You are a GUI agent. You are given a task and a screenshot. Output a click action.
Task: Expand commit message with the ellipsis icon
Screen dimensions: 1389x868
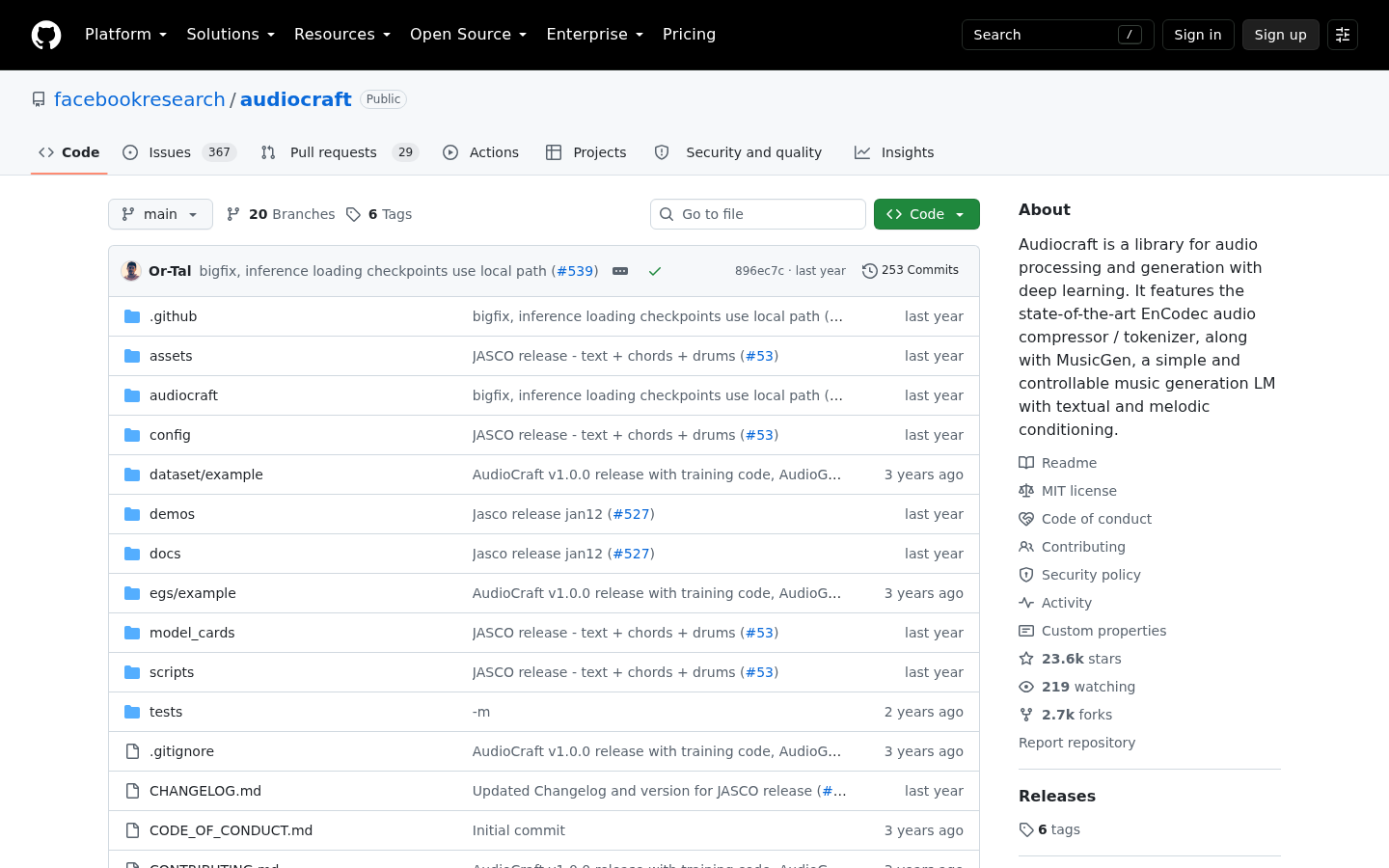point(620,271)
